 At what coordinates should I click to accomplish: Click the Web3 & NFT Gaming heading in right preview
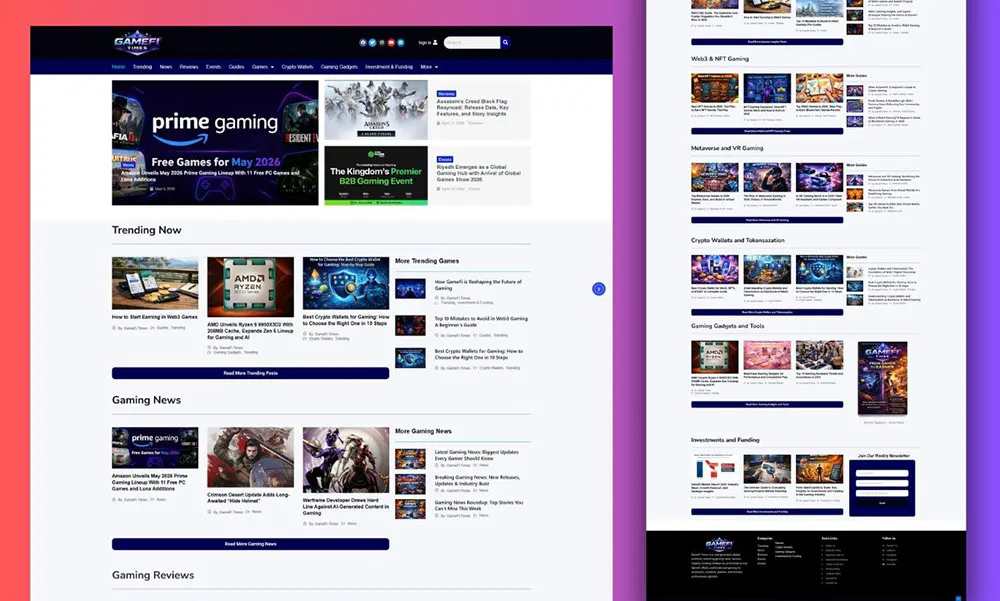pos(720,59)
